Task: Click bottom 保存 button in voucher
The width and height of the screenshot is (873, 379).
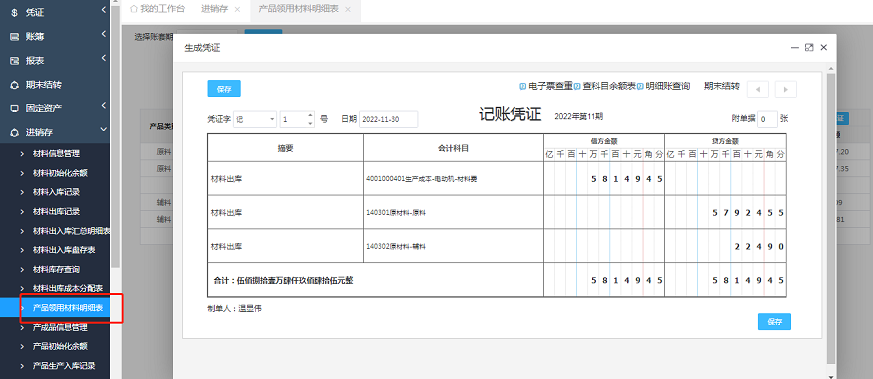Action: pyautogui.click(x=774, y=322)
